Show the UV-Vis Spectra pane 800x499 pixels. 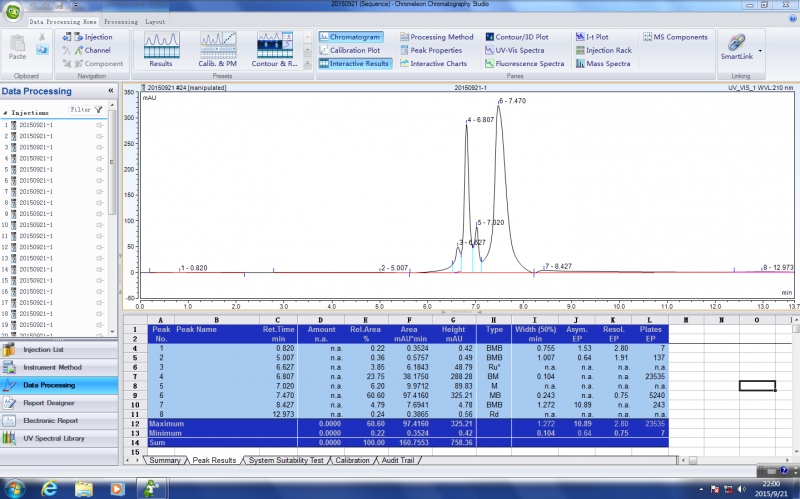pos(520,50)
